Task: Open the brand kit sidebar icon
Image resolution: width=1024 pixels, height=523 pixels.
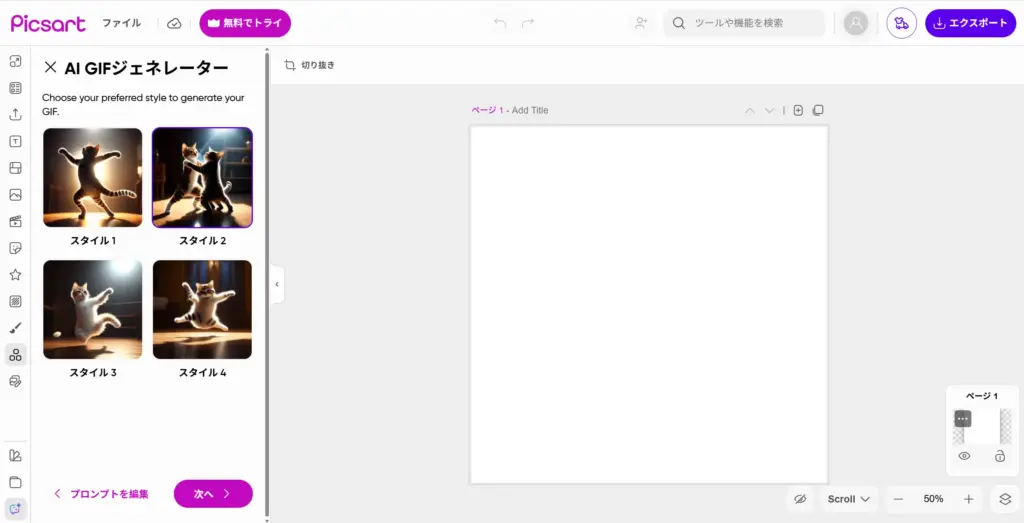Action: pyautogui.click(x=15, y=456)
